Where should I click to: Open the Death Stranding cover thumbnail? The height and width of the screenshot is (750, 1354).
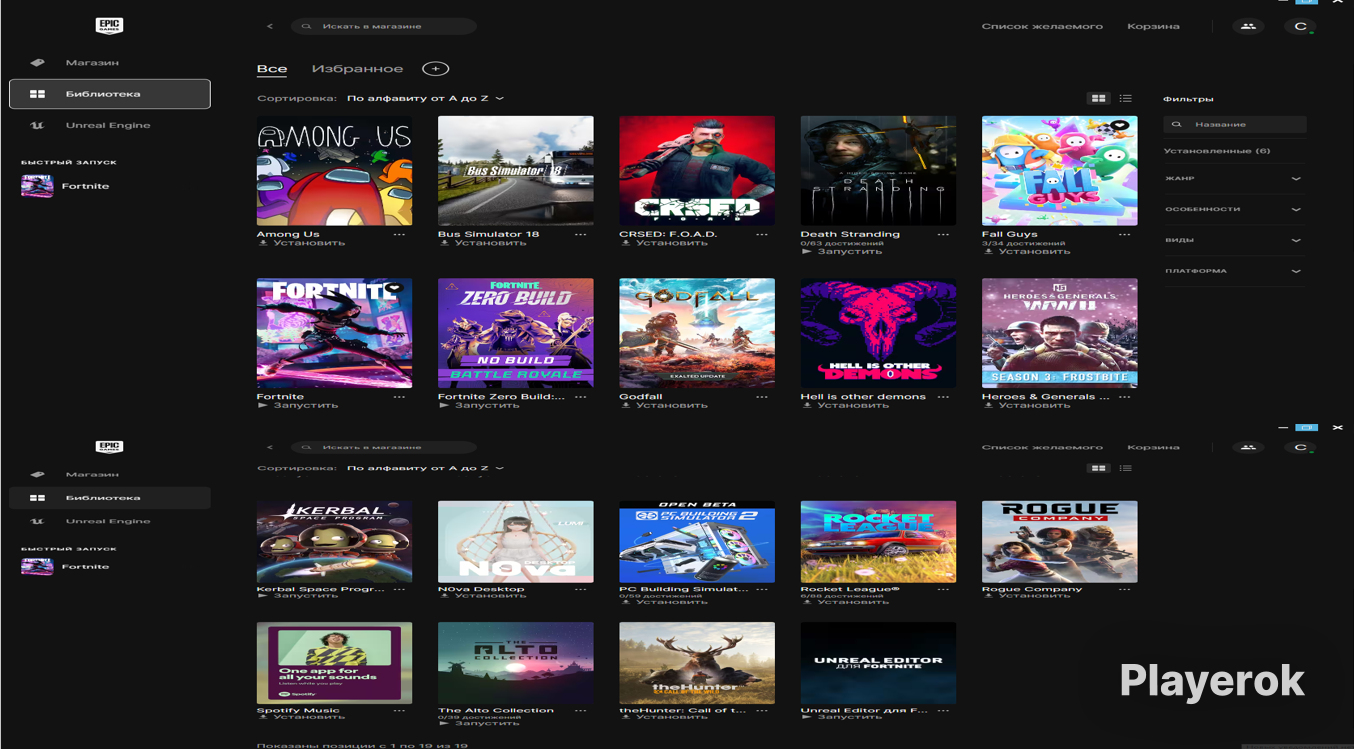pyautogui.click(x=878, y=171)
